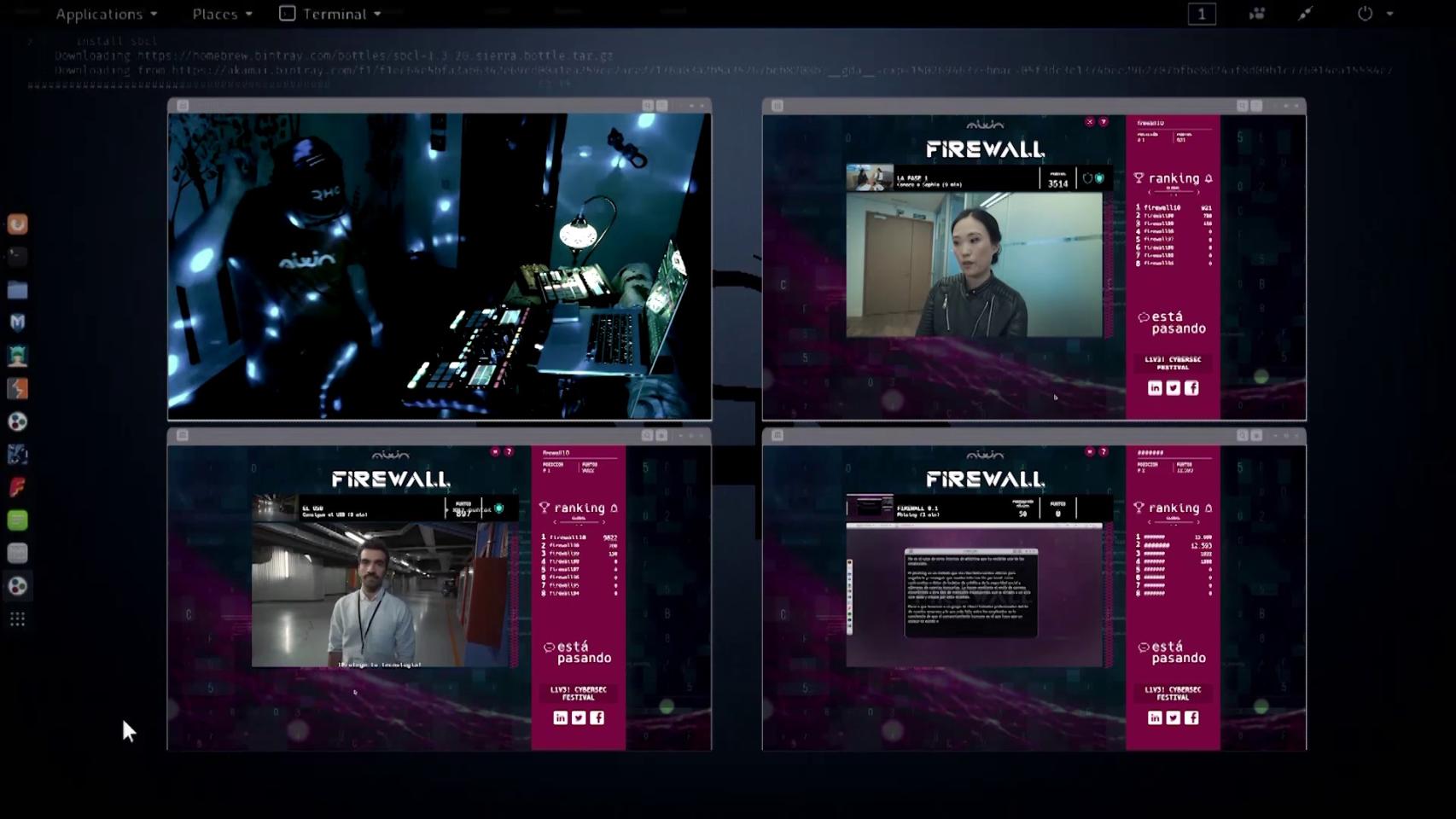Click the users icon in the top bar
The width and height of the screenshot is (1456, 819).
1257,14
